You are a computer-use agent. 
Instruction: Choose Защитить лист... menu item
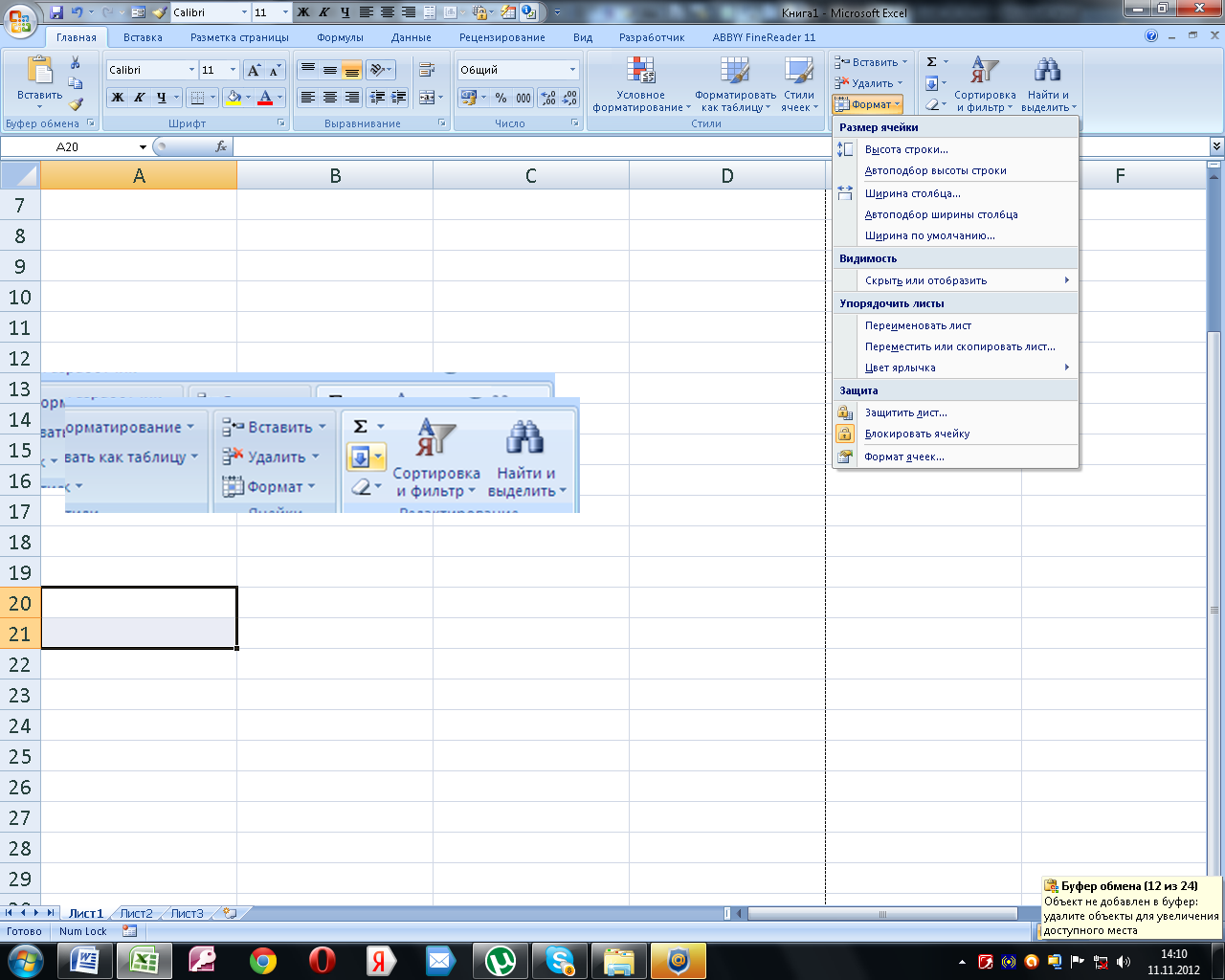[x=956, y=412]
